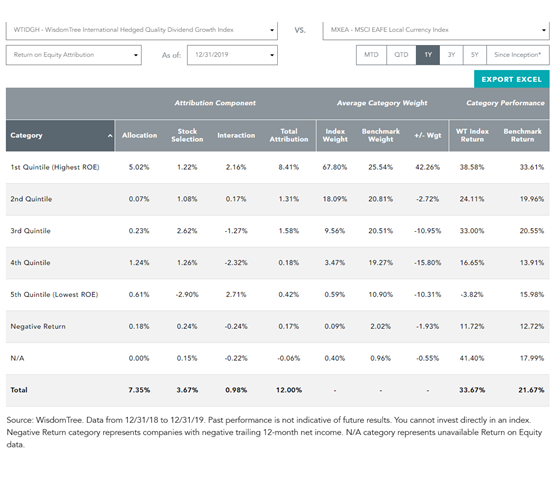Select the MTD period tab
555x483 pixels.
(x=371, y=55)
